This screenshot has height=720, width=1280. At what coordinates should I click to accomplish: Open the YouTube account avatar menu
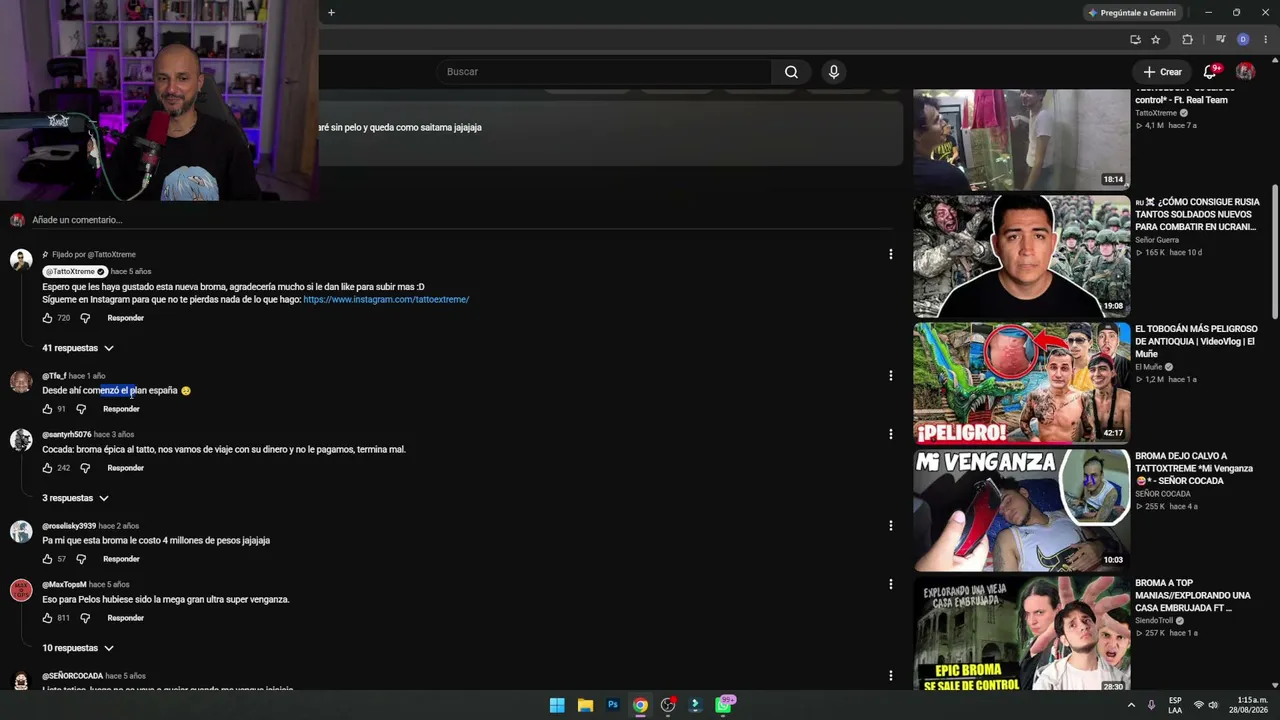tap(1245, 72)
